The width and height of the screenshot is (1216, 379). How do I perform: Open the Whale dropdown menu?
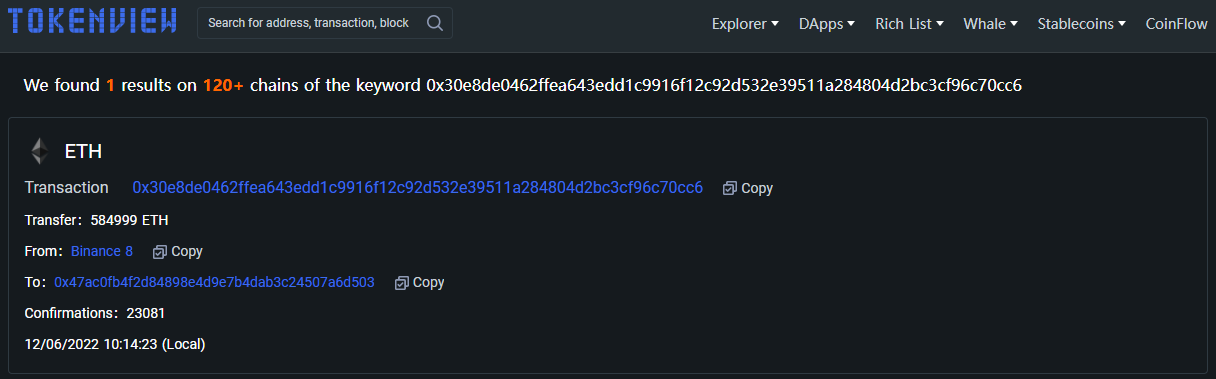[x=990, y=24]
